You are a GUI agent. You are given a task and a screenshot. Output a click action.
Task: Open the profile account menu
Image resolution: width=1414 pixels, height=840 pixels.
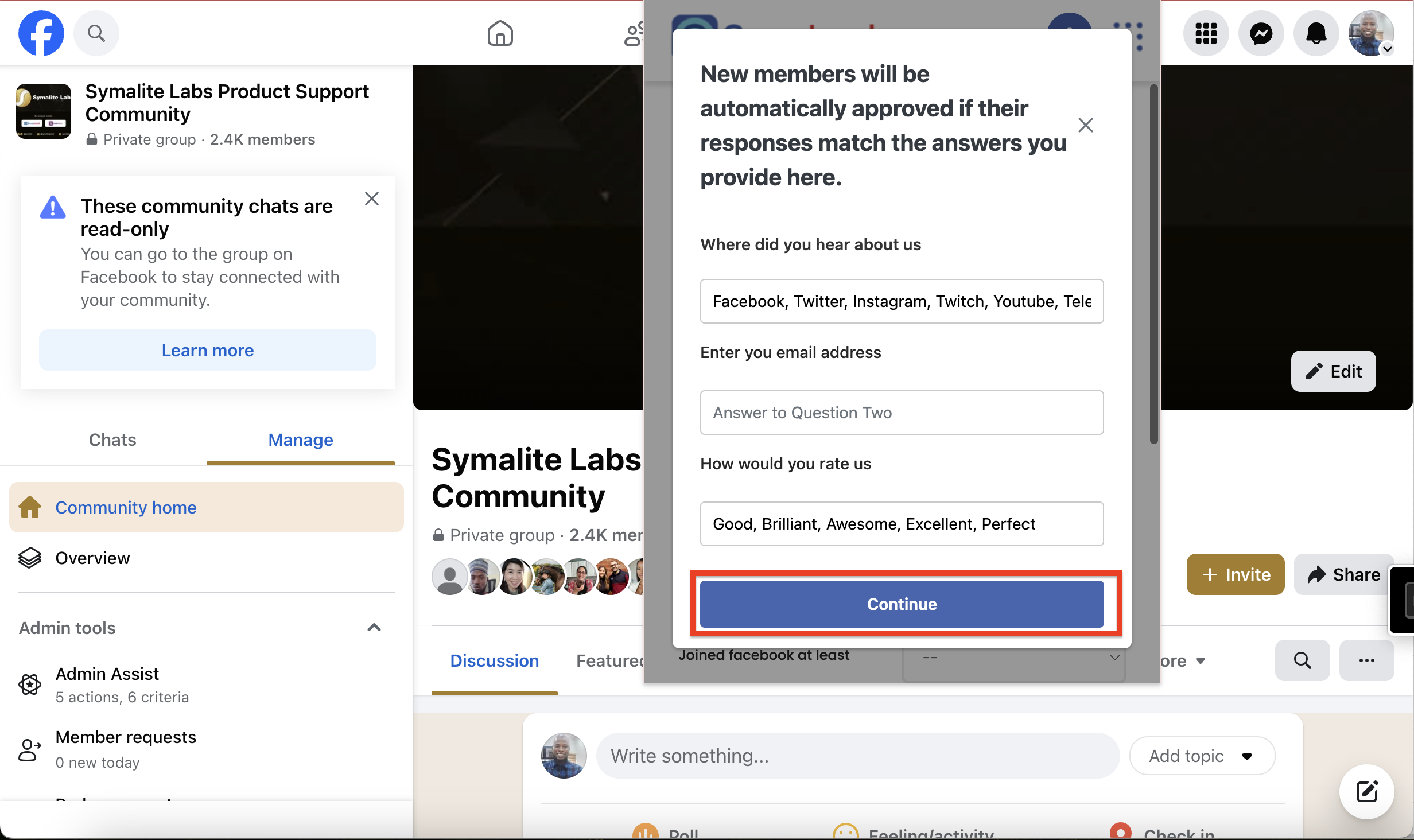coord(1372,33)
